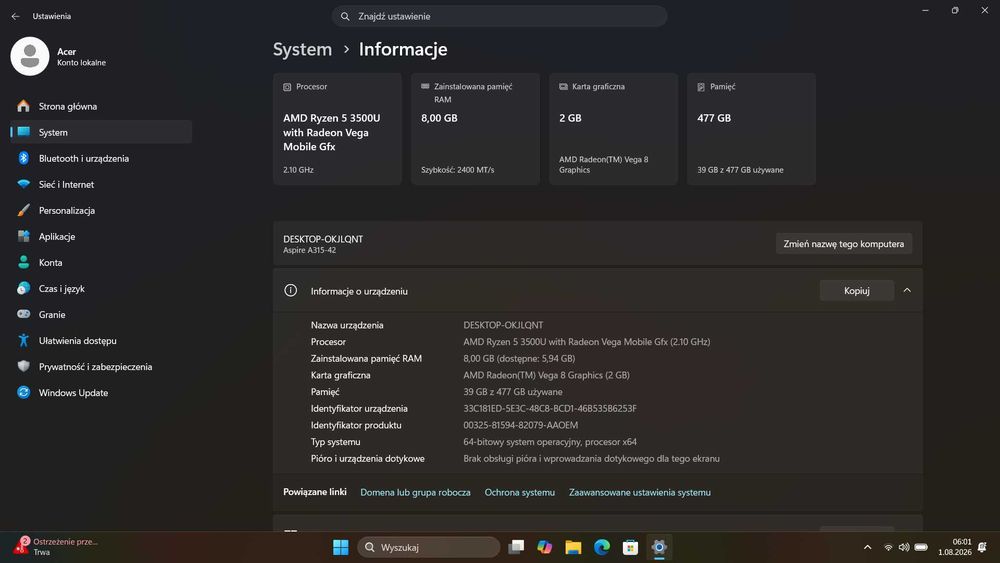Click System in the breadcrumb header
This screenshot has width=1000, height=563.
(x=302, y=49)
